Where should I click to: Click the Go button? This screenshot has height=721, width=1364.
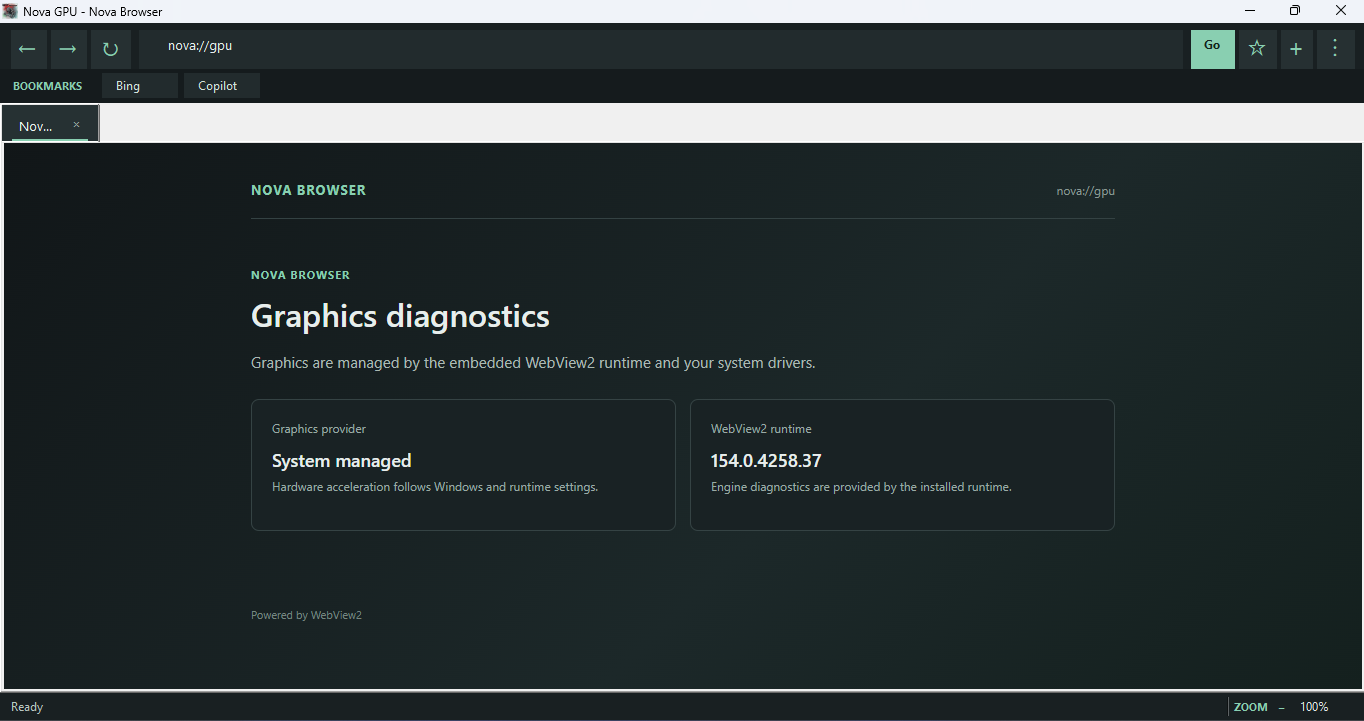(x=1212, y=49)
